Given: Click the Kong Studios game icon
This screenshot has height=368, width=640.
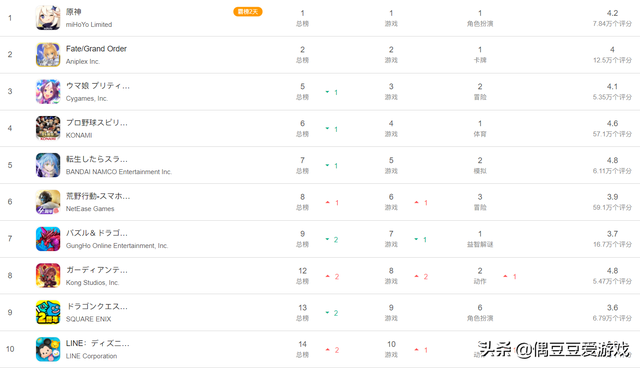Looking at the screenshot, I should (x=48, y=276).
